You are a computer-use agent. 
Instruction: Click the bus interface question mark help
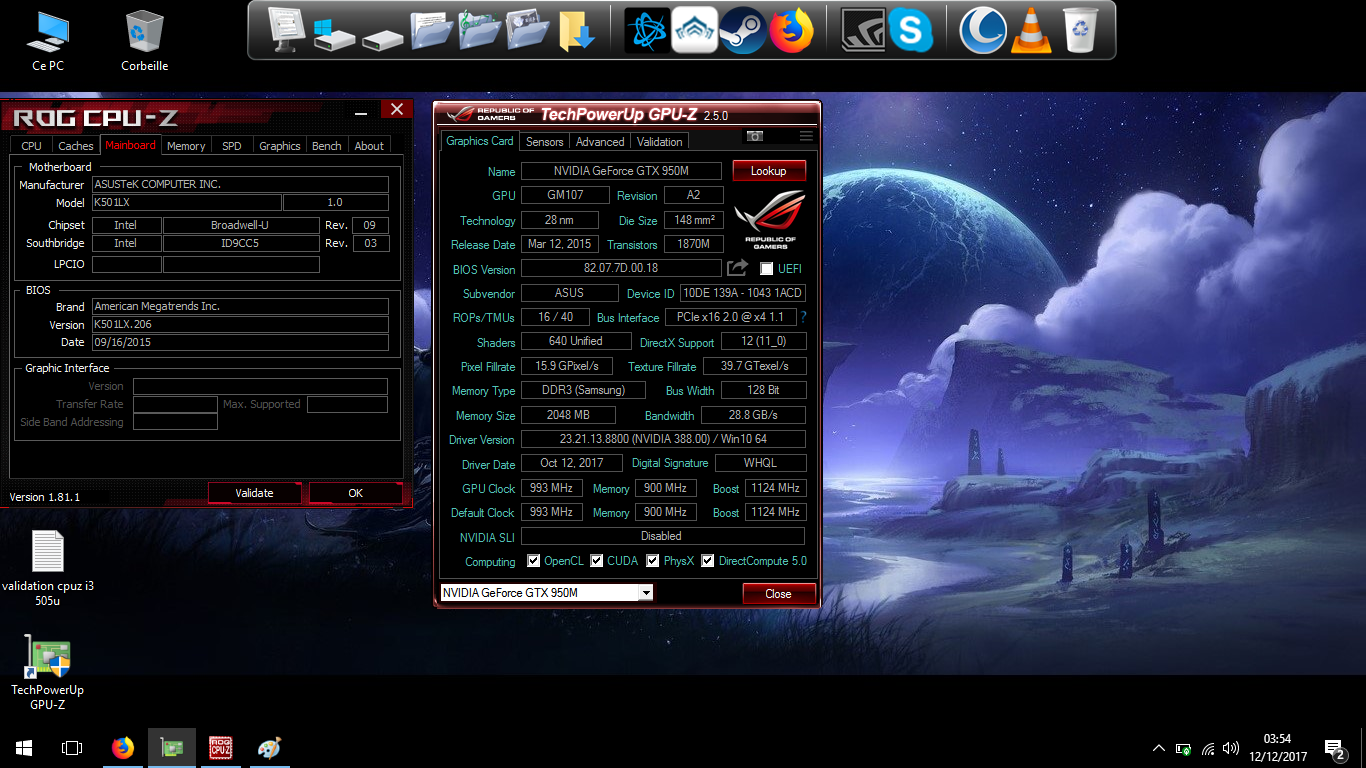pos(803,317)
